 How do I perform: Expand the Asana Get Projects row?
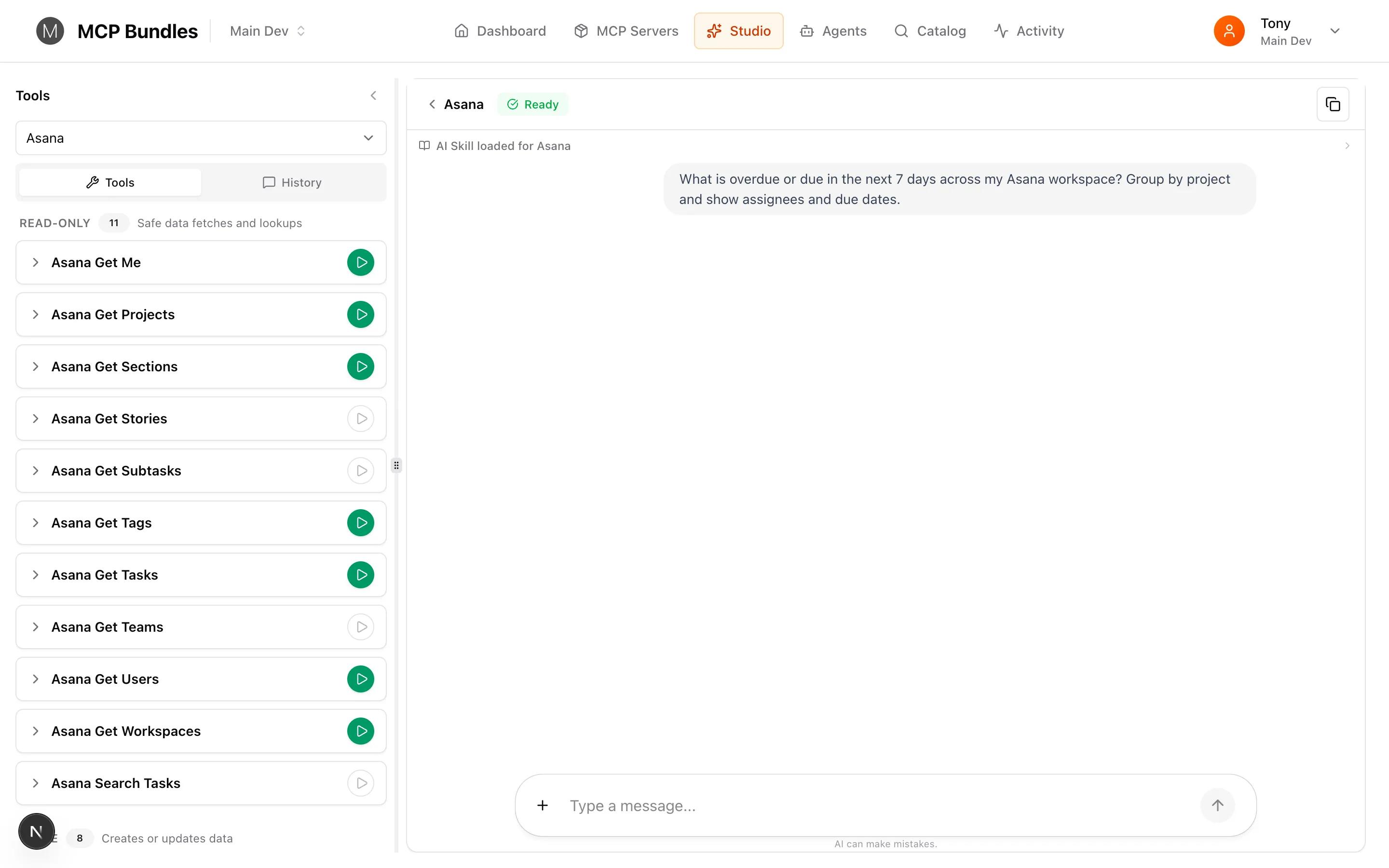tap(36, 314)
